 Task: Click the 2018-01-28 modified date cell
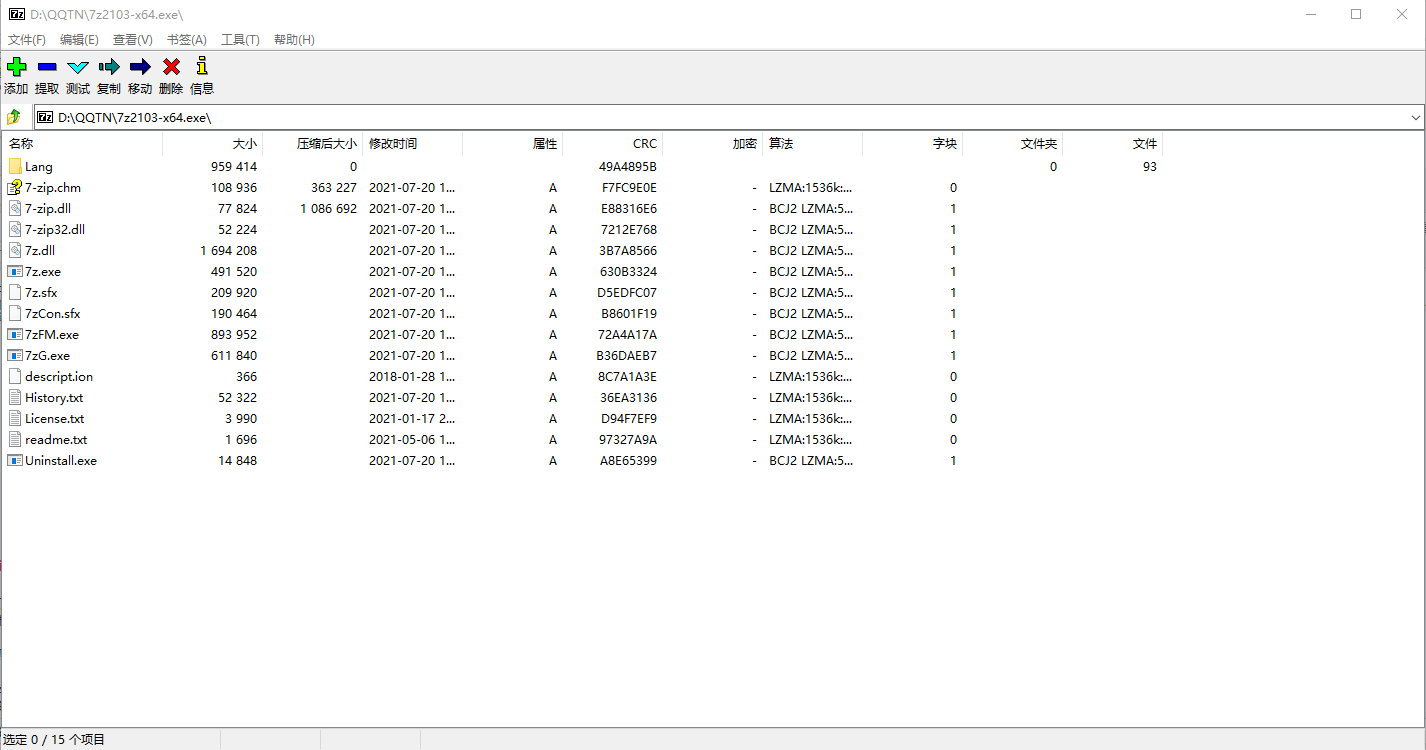412,377
